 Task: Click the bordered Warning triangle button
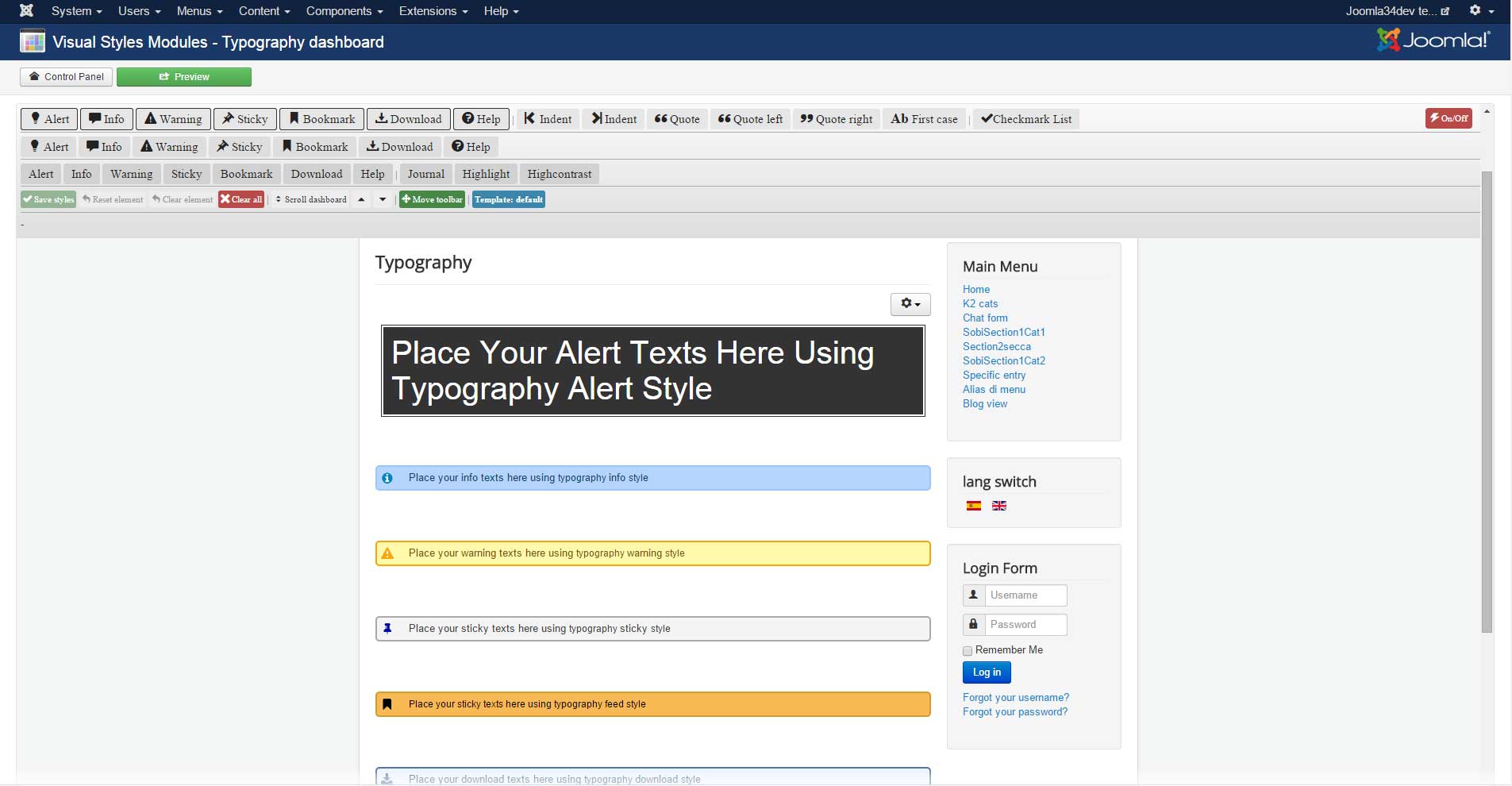(x=173, y=119)
